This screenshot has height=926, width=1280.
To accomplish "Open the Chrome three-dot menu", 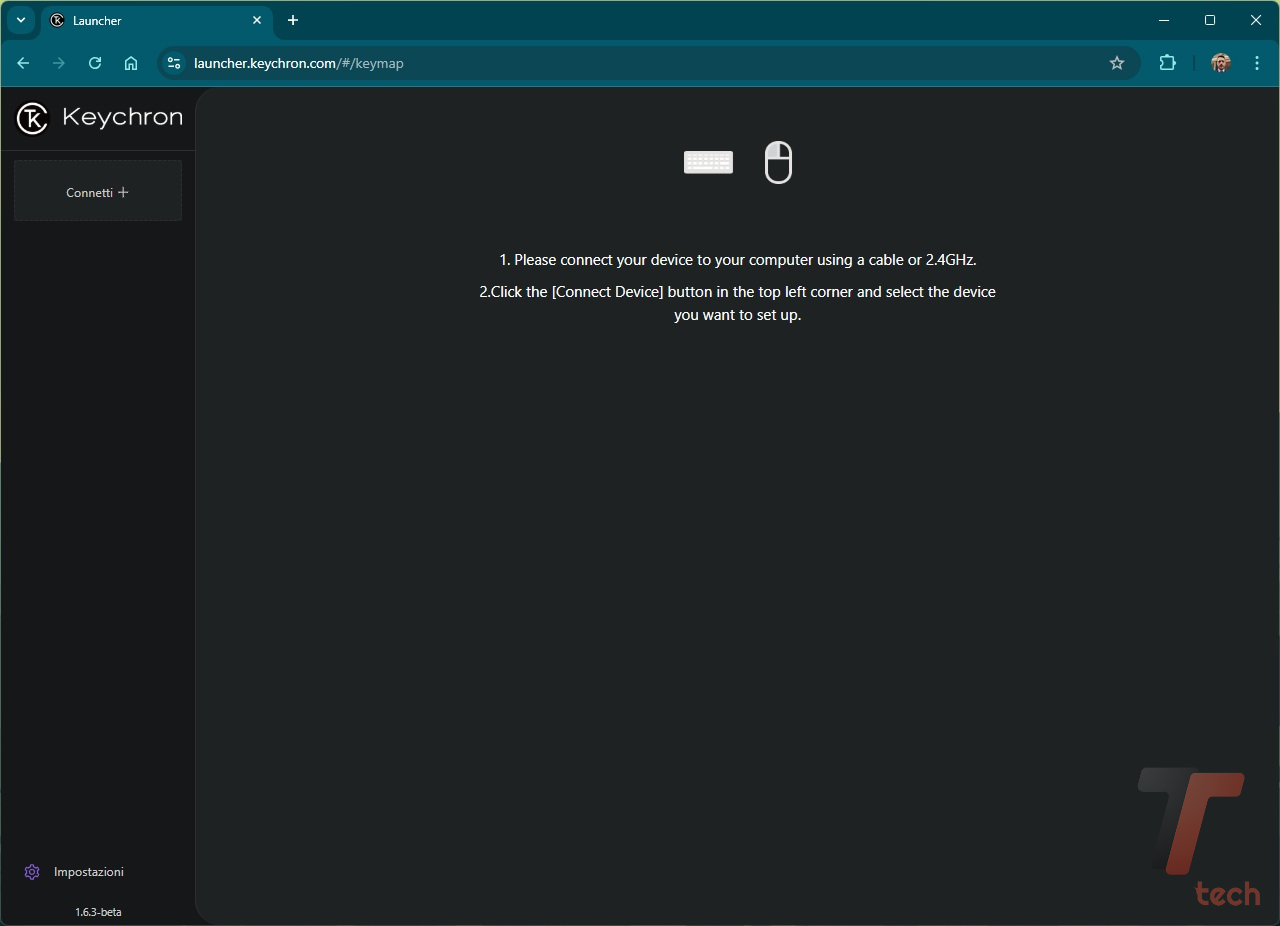I will pyautogui.click(x=1256, y=63).
